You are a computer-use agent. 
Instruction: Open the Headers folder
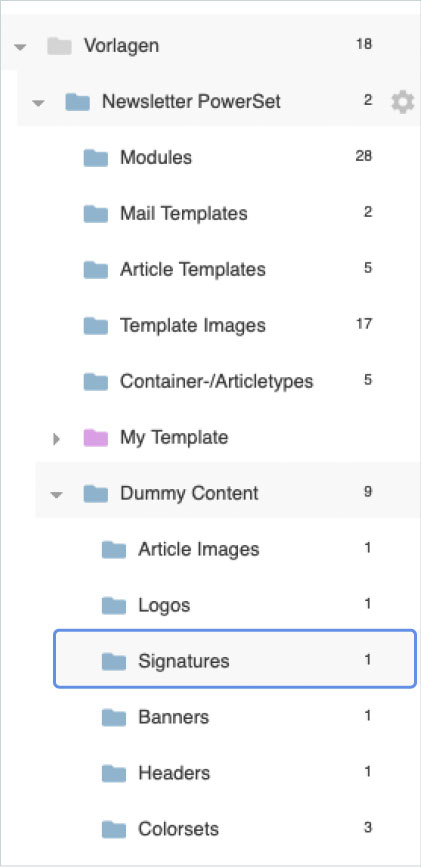coord(235,772)
